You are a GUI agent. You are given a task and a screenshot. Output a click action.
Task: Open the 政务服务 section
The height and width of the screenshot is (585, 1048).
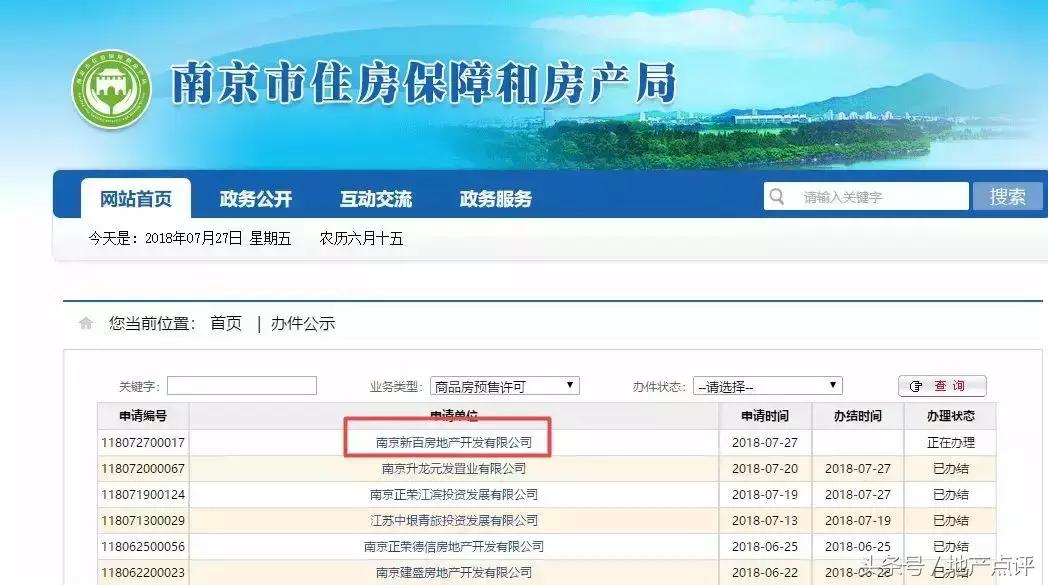[496, 197]
